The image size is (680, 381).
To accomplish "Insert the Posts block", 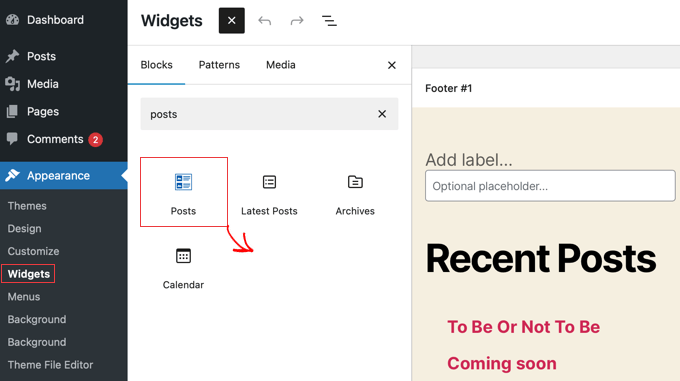I will coord(184,192).
